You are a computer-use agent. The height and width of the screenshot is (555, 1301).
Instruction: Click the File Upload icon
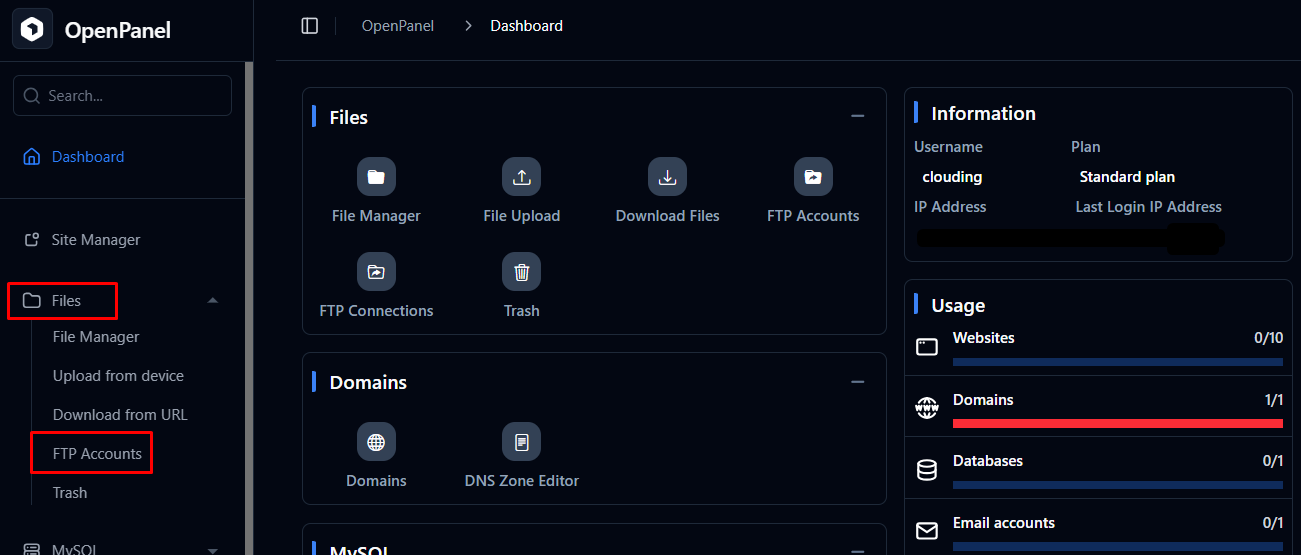[521, 177]
